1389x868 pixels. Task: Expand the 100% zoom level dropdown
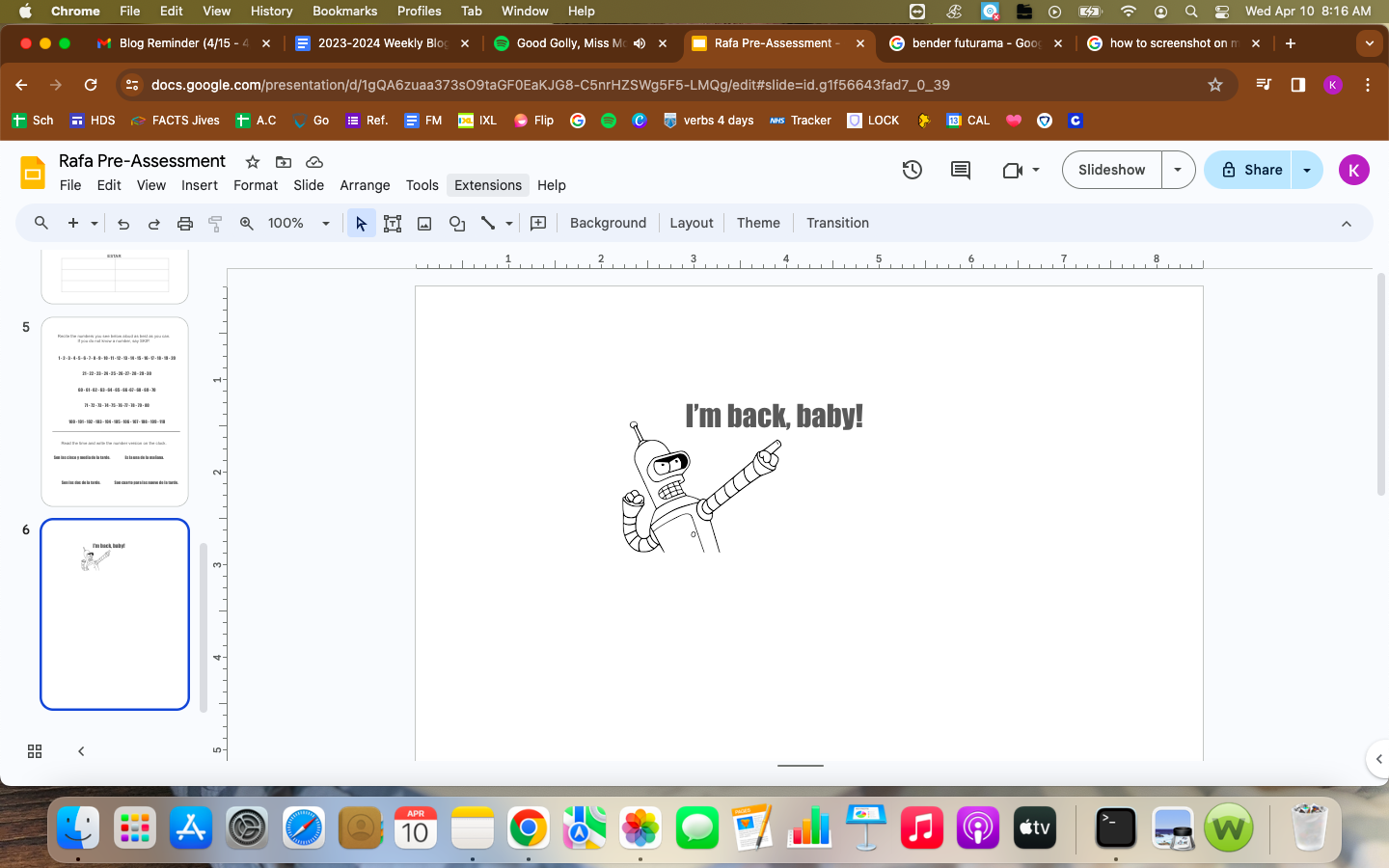pyautogui.click(x=326, y=223)
